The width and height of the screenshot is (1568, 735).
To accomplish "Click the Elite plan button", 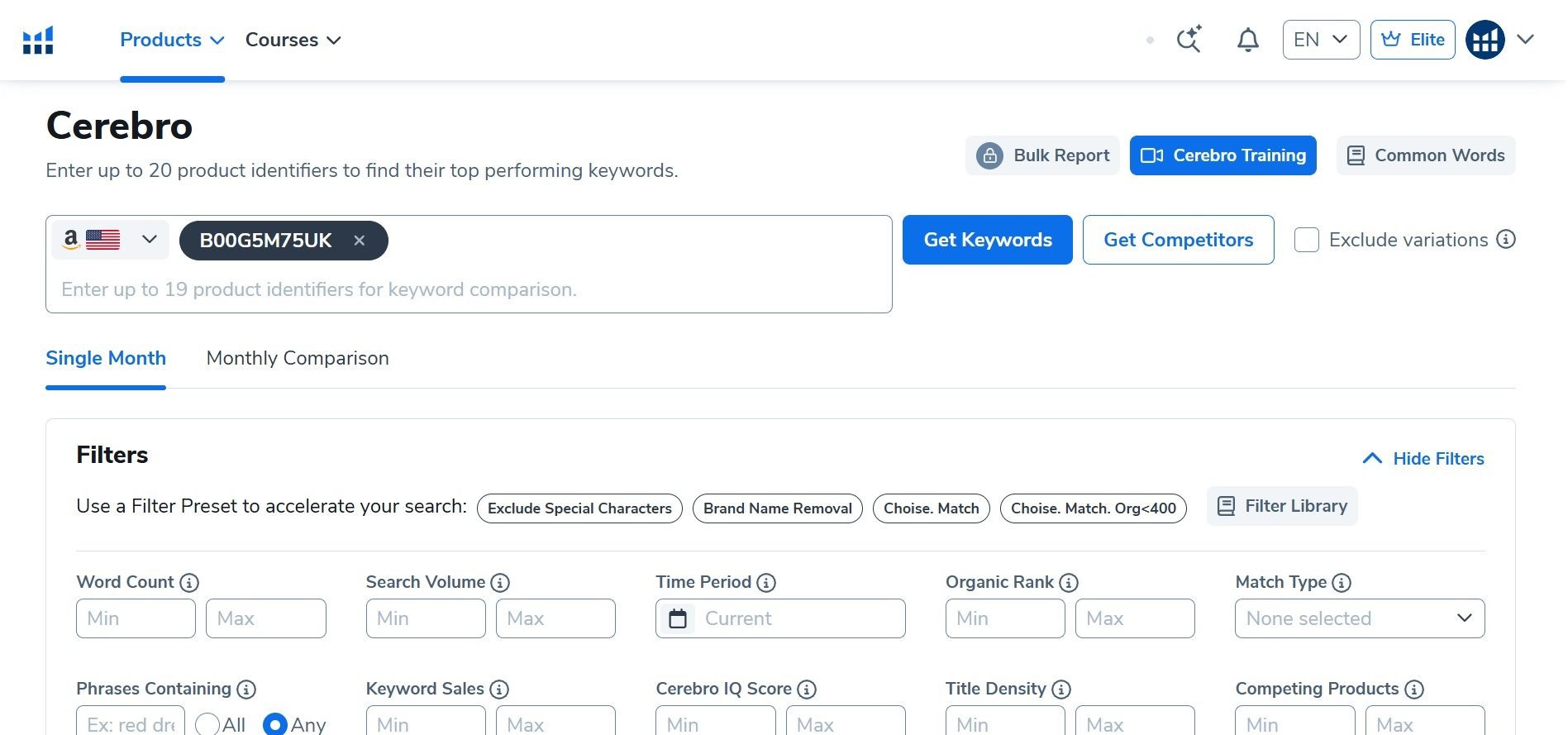I will [1413, 40].
